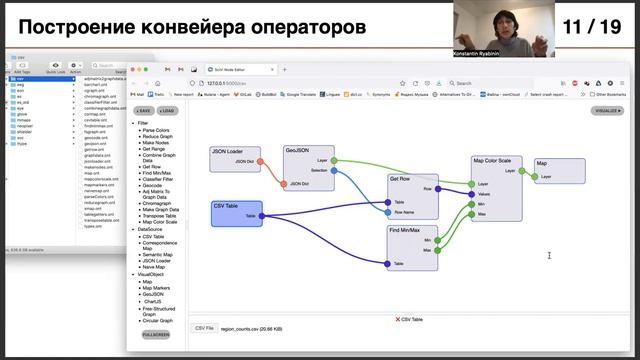
Task: Select the JSON Loader node title
Action: (x=227, y=151)
